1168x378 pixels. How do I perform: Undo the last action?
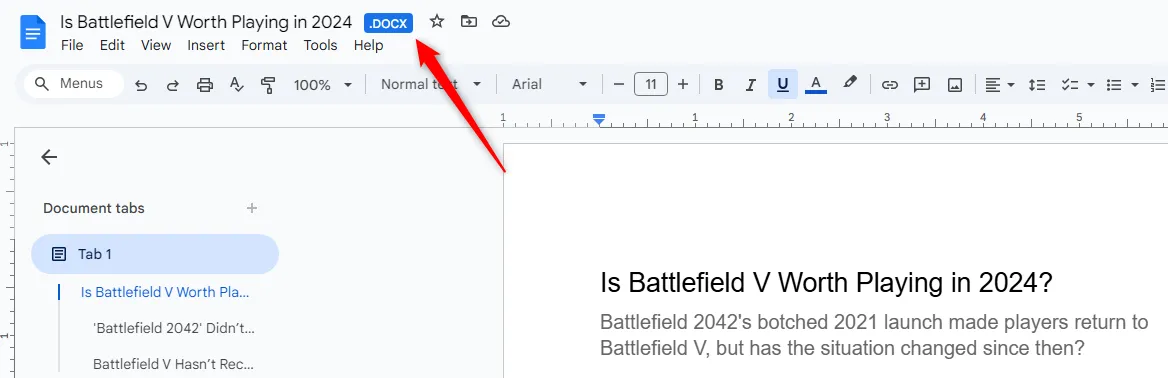click(141, 85)
